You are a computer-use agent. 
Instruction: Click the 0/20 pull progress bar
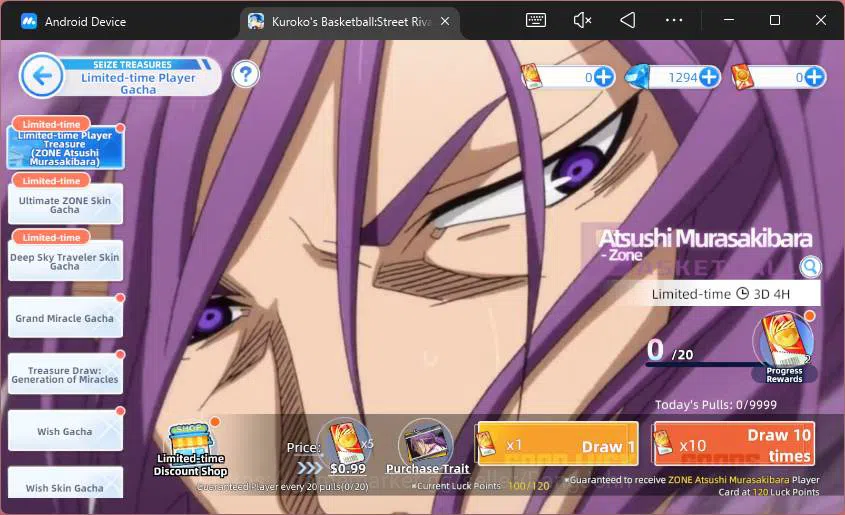701,365
